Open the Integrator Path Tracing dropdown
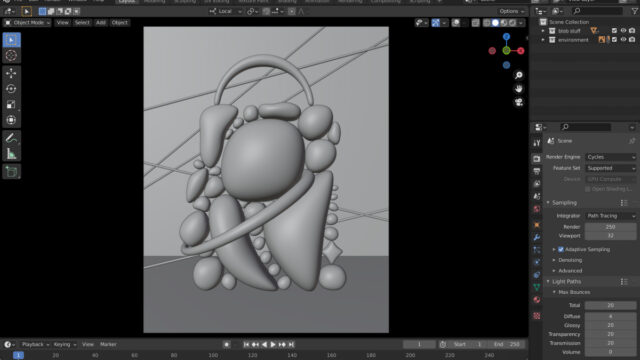 coord(611,216)
